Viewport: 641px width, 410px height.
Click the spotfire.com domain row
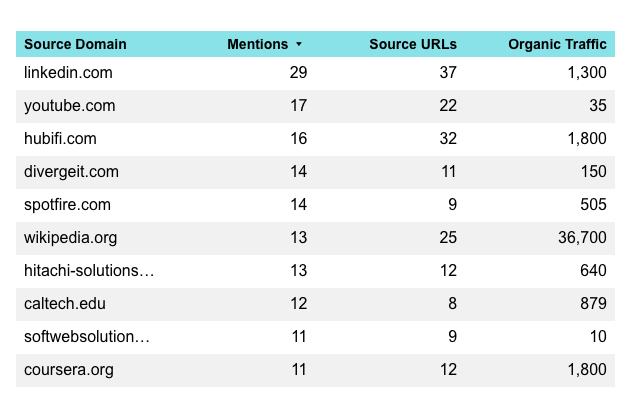tap(67, 205)
